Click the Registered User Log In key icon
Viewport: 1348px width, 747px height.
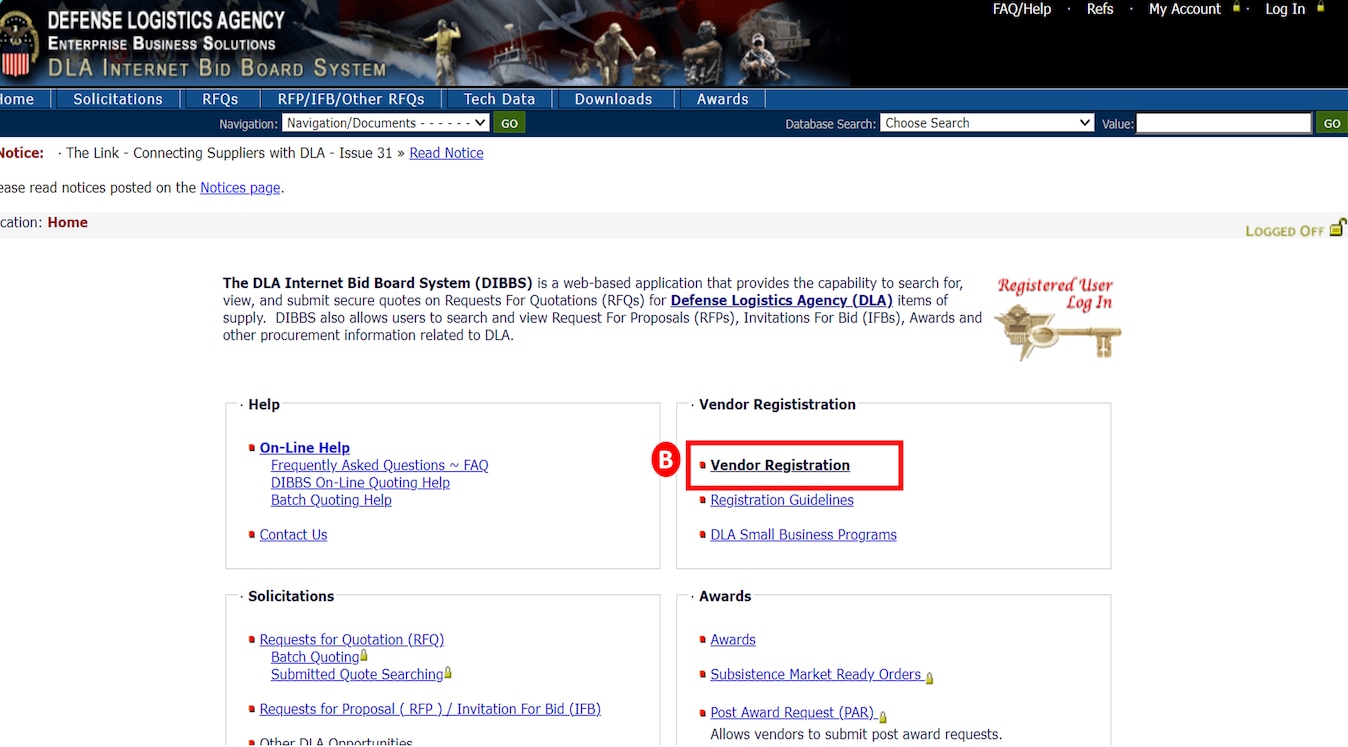pos(1057,318)
